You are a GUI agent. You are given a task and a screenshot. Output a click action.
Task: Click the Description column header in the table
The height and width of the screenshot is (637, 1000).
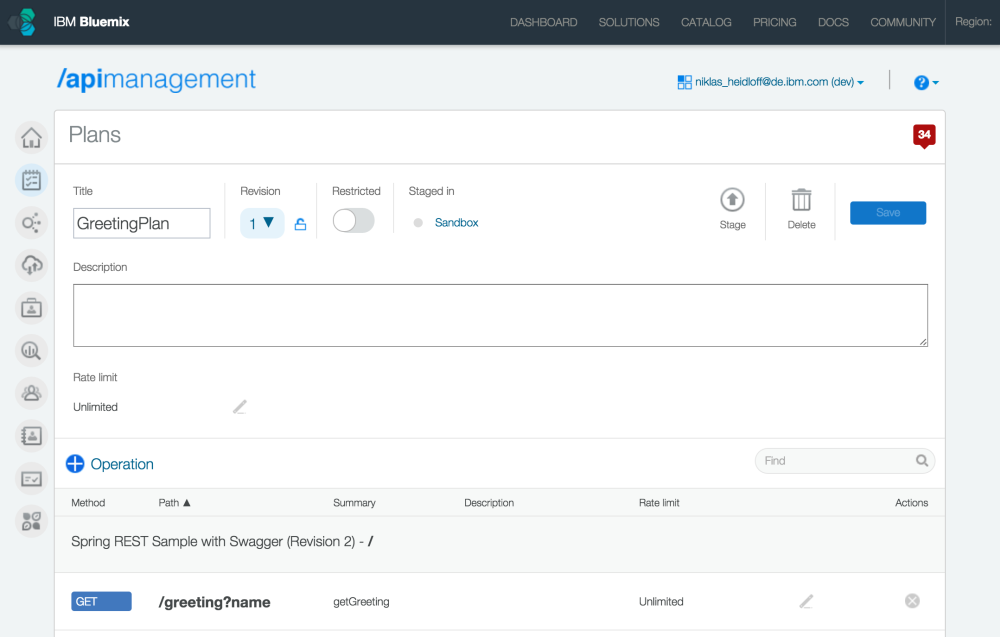(x=489, y=502)
